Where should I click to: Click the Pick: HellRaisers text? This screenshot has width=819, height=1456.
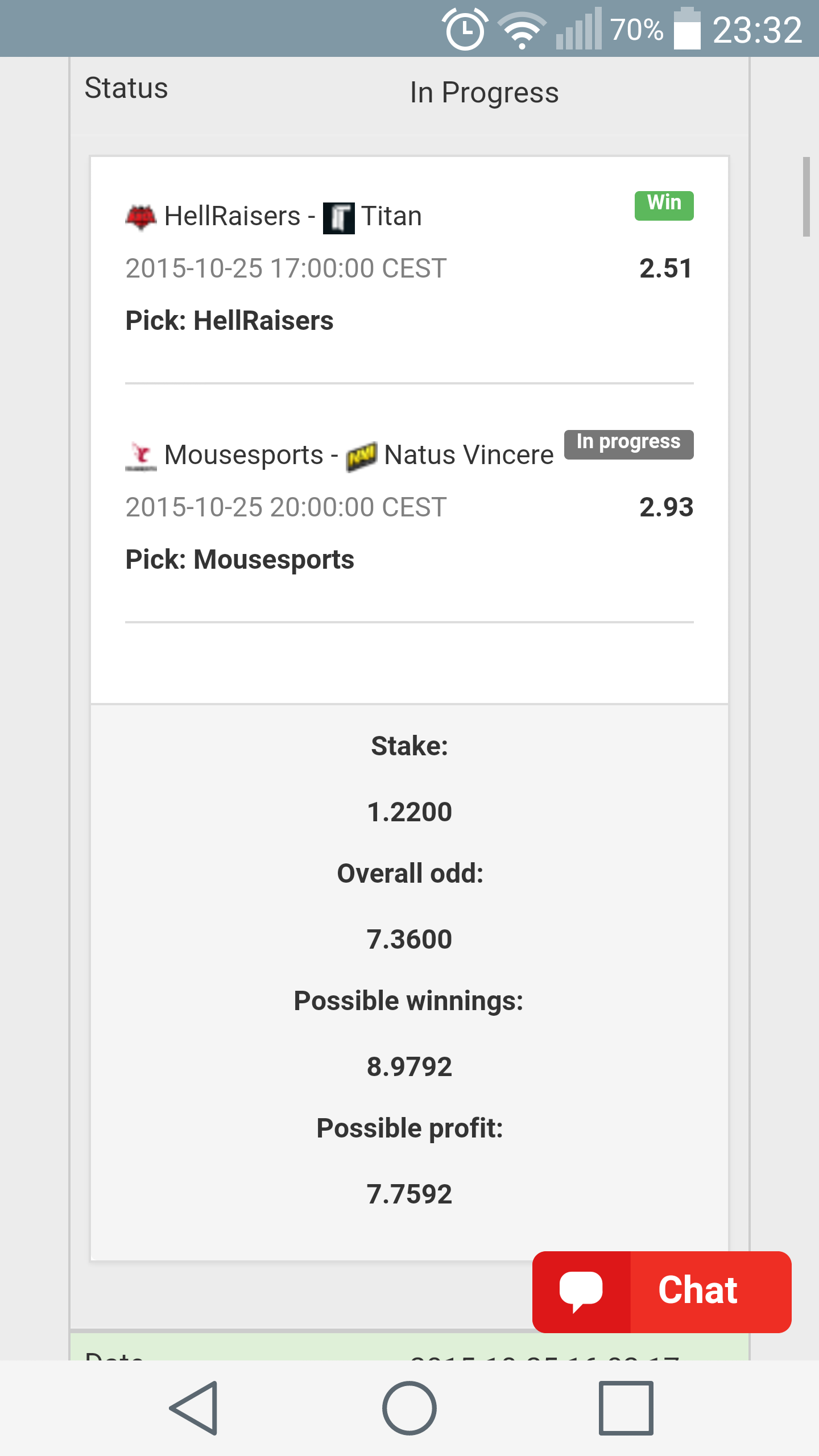point(229,321)
